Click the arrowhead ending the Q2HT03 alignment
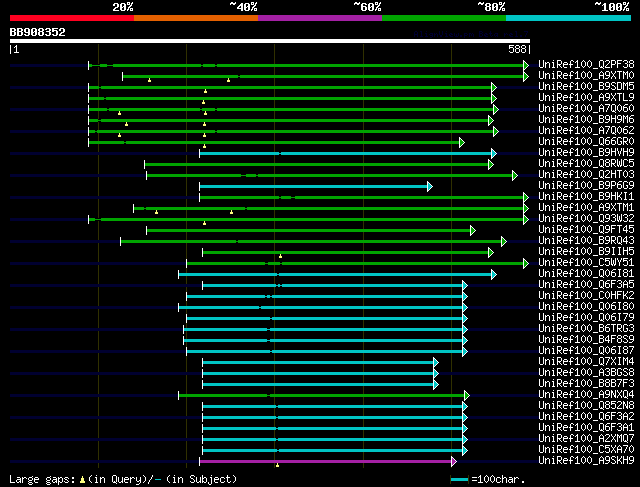 pos(515,176)
